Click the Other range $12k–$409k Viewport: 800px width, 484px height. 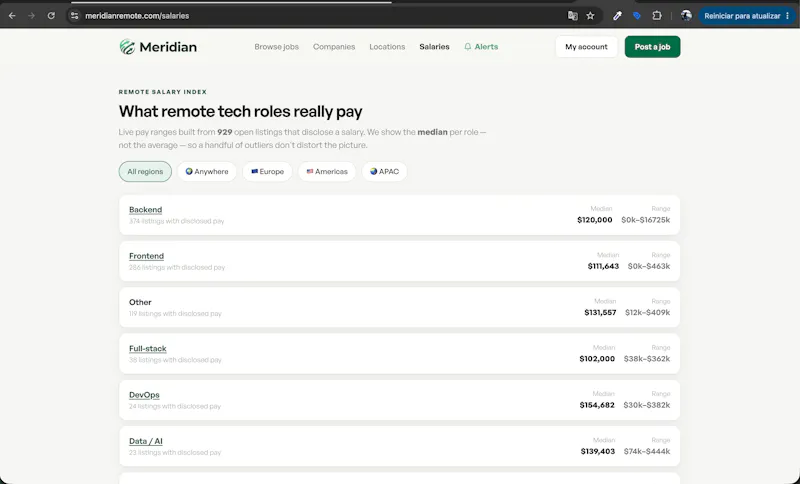pyautogui.click(x=647, y=313)
